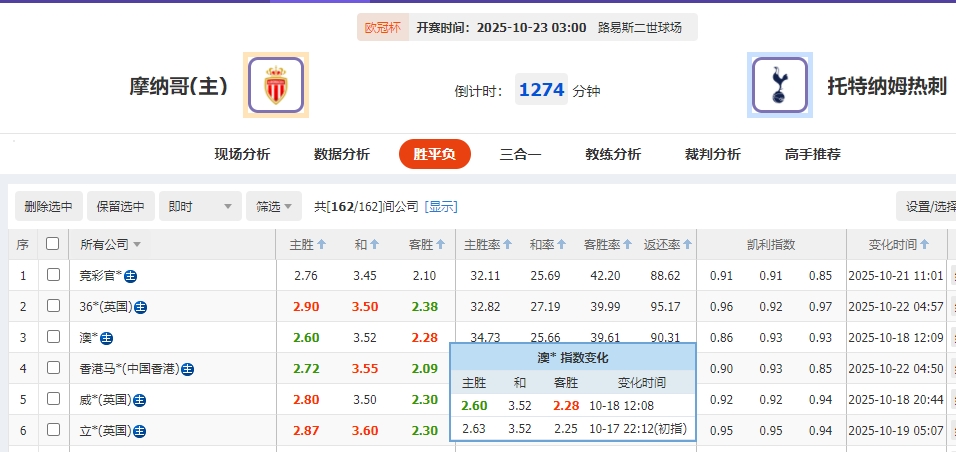
Task: Click the 主 badge beside 香港马*(中国香港)
Action: coord(187,370)
